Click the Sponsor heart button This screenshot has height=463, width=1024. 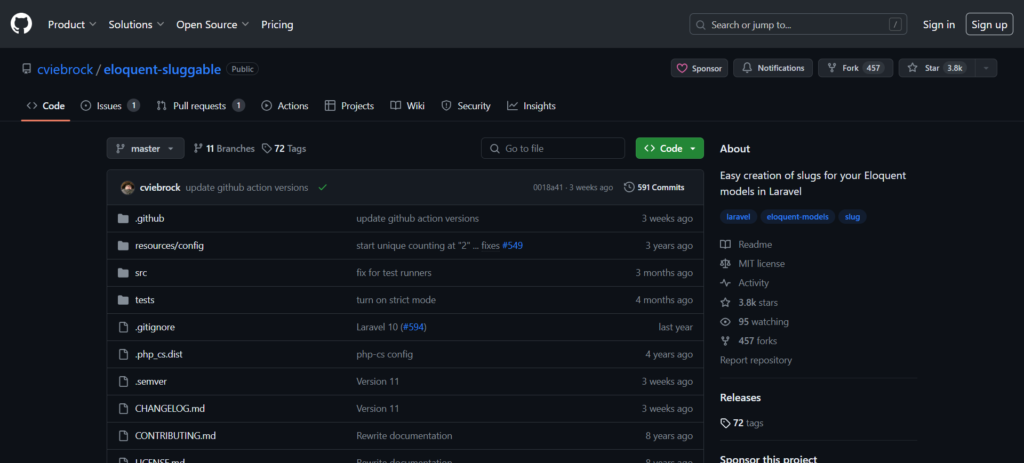pyautogui.click(x=699, y=68)
